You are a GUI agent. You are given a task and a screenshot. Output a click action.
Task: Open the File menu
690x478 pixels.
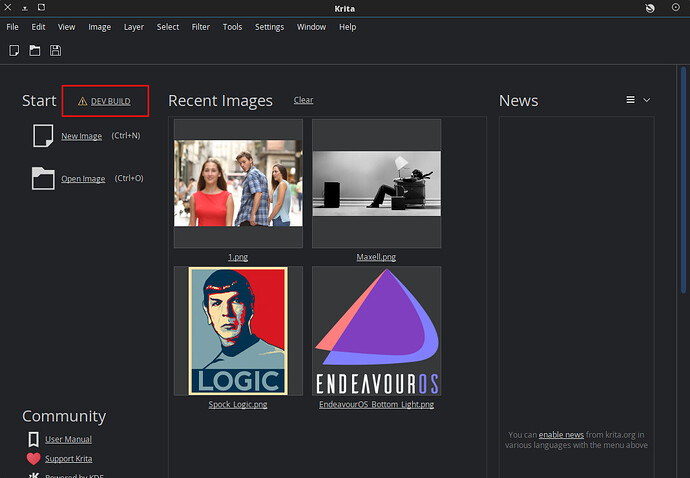(12, 27)
